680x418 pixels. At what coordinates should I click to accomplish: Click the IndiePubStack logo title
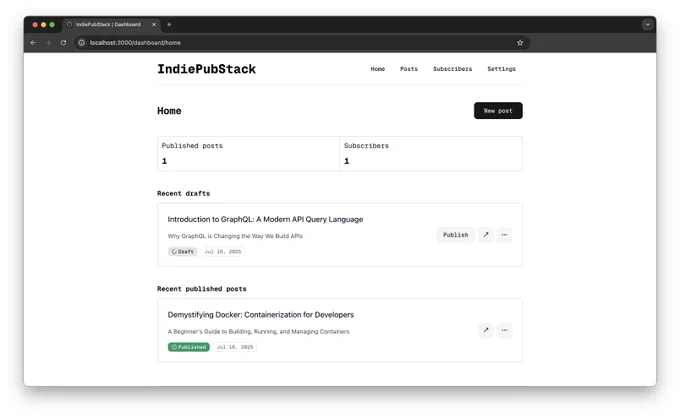click(206, 69)
